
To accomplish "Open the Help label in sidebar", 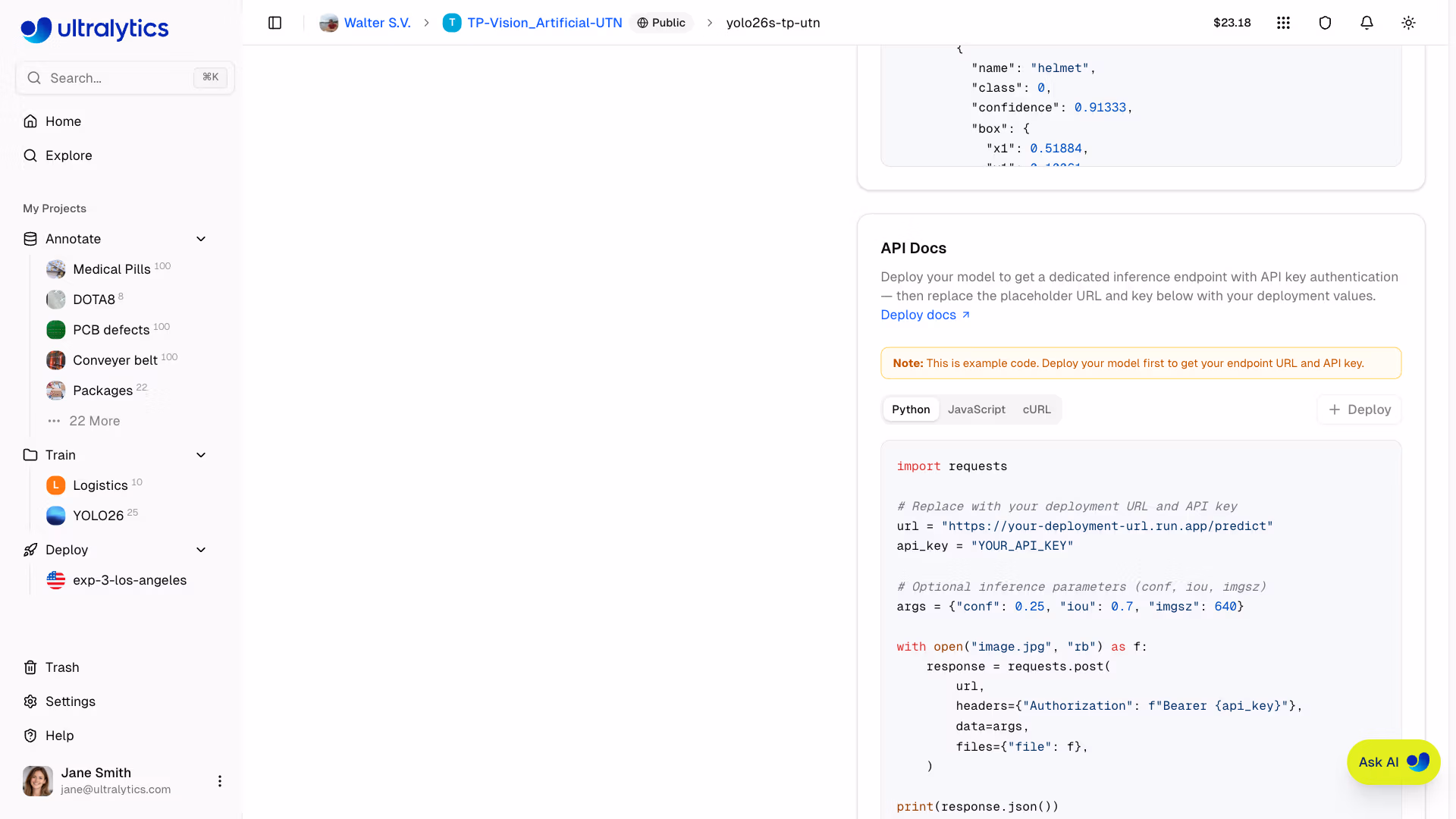I will click(x=60, y=736).
